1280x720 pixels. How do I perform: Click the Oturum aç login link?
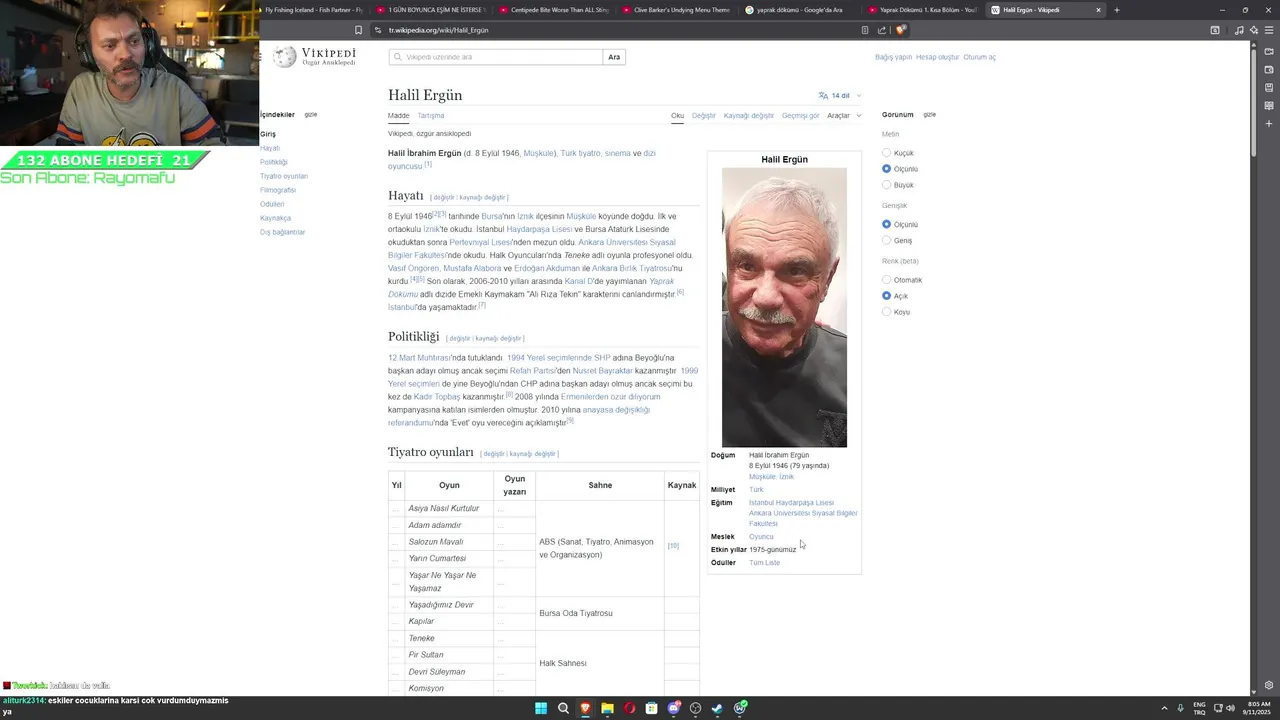979,57
